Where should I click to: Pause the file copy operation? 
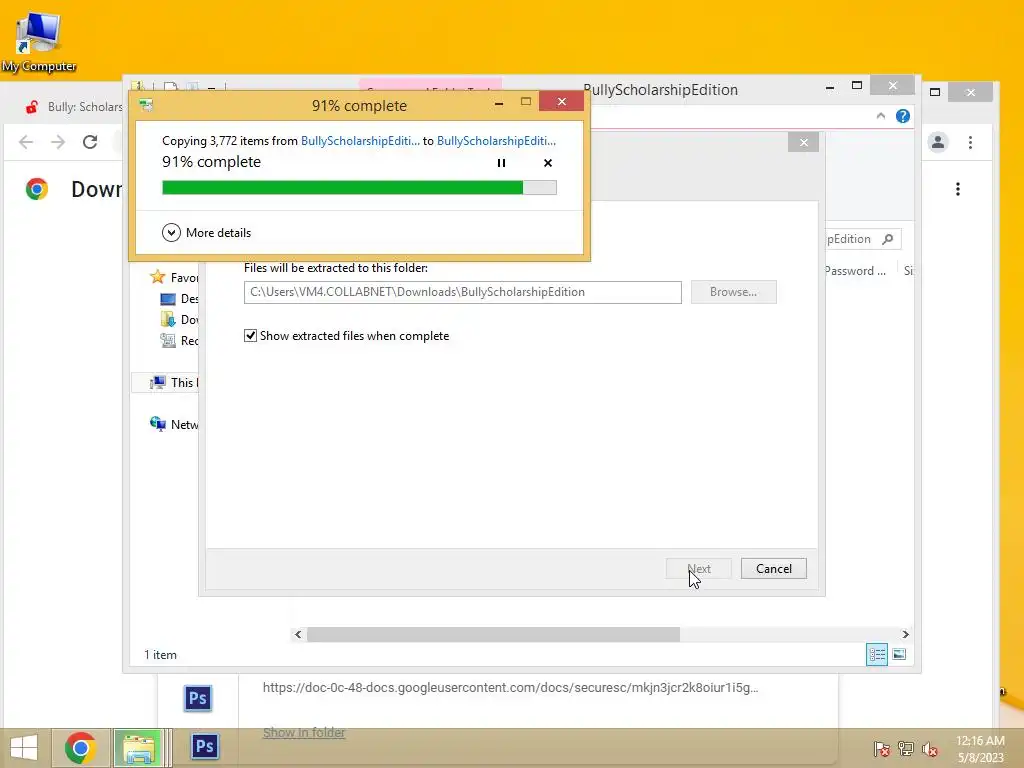click(x=501, y=163)
